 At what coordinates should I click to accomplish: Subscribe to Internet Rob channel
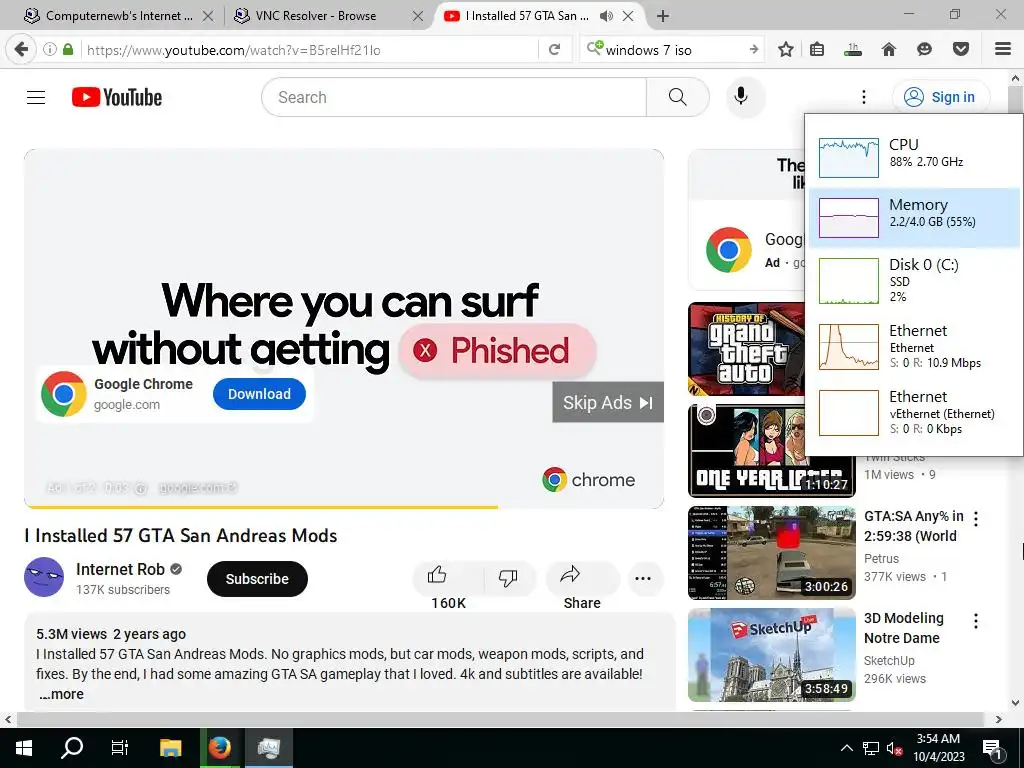(x=257, y=579)
